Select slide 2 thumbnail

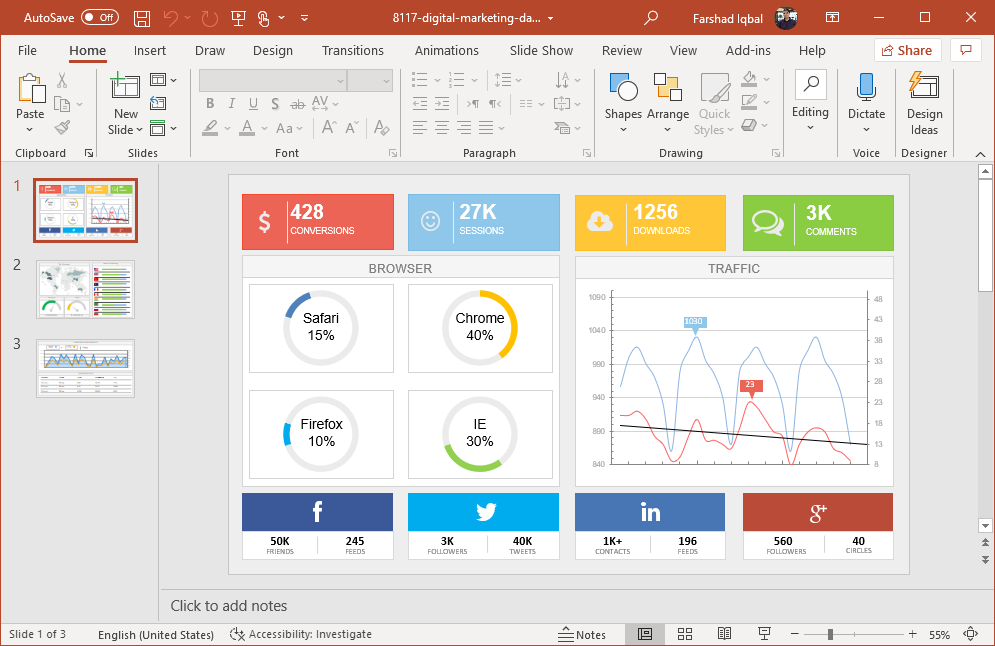[85, 289]
